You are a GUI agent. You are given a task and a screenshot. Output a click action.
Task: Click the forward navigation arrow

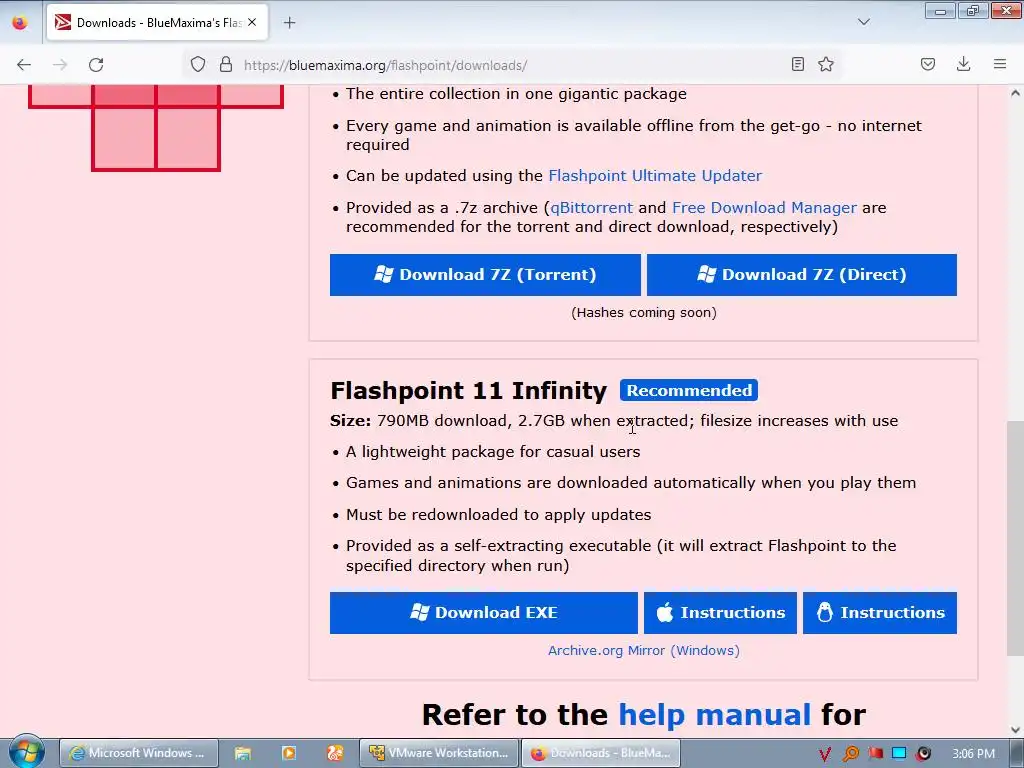60,65
